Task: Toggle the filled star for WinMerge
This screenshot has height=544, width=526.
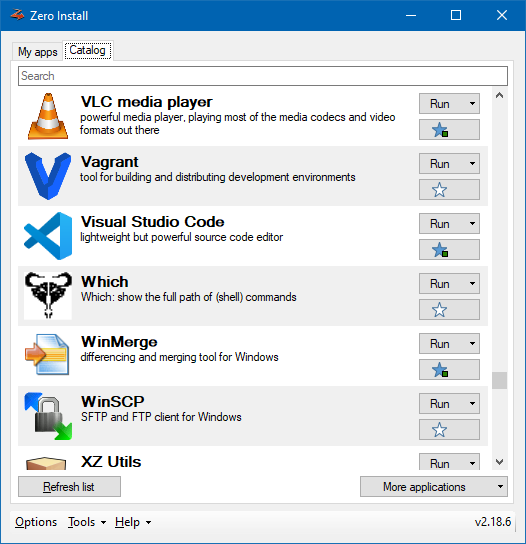Action: point(449,370)
